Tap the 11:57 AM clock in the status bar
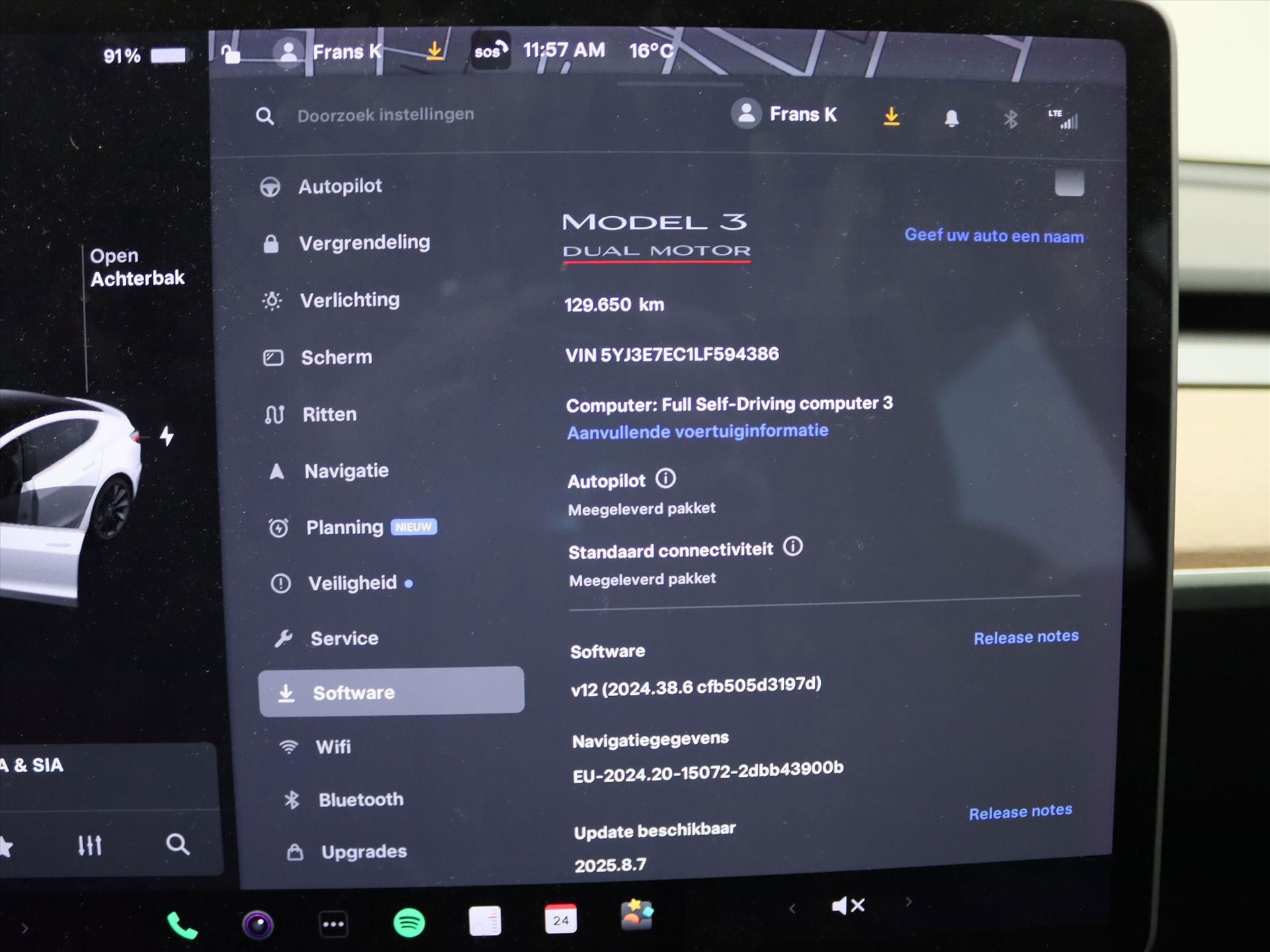Viewport: 1270px width, 952px height. point(564,50)
